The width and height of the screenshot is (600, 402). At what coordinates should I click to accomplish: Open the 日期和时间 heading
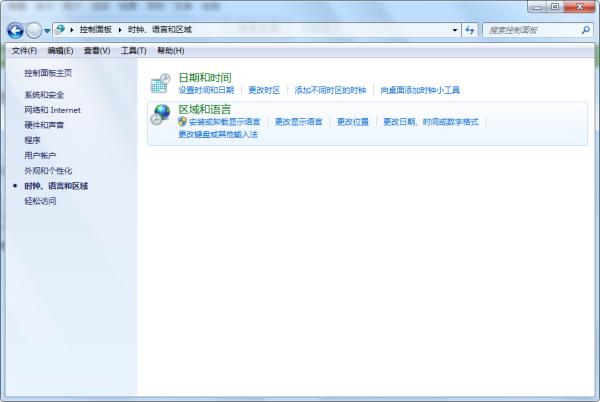click(205, 78)
